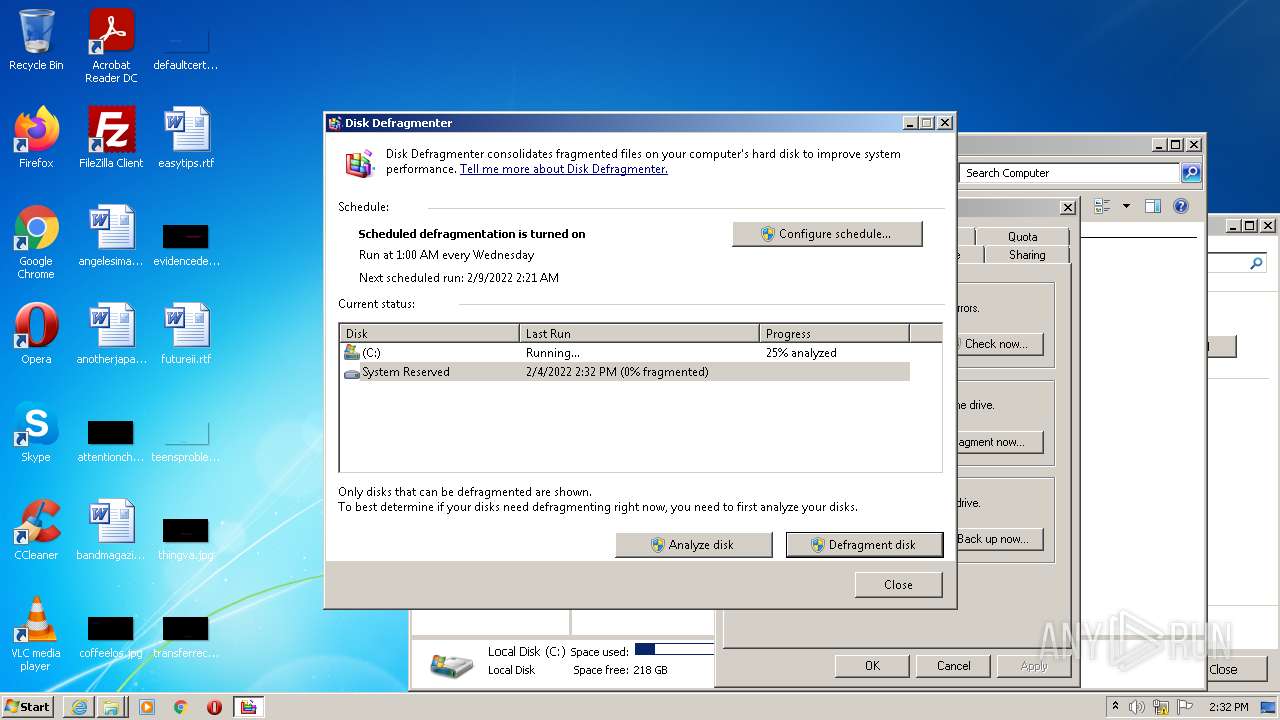1280x720 pixels.
Task: Switch to the Sharing tab
Action: 1026,255
